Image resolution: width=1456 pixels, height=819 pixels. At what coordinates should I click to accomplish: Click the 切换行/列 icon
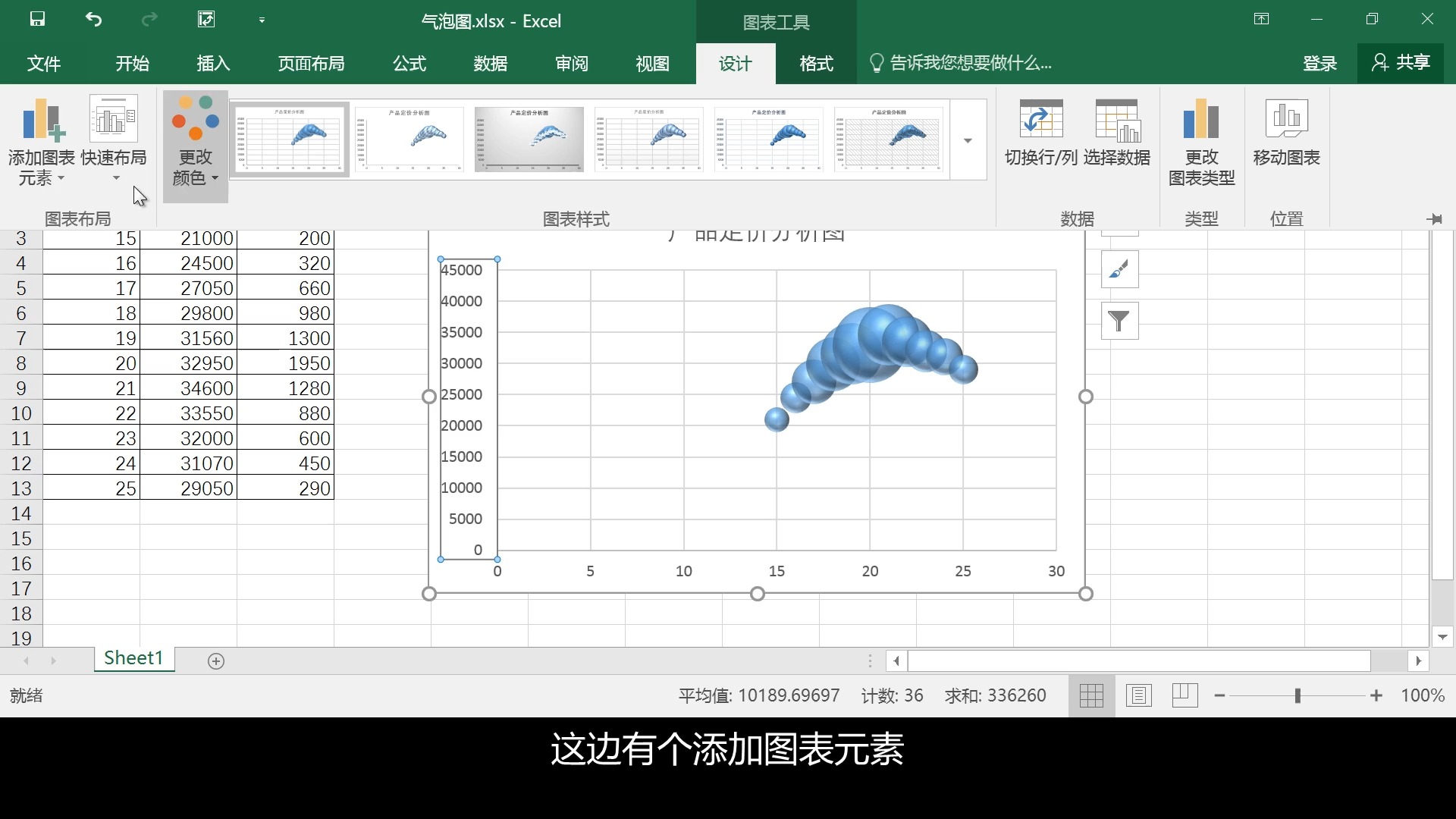click(1040, 121)
